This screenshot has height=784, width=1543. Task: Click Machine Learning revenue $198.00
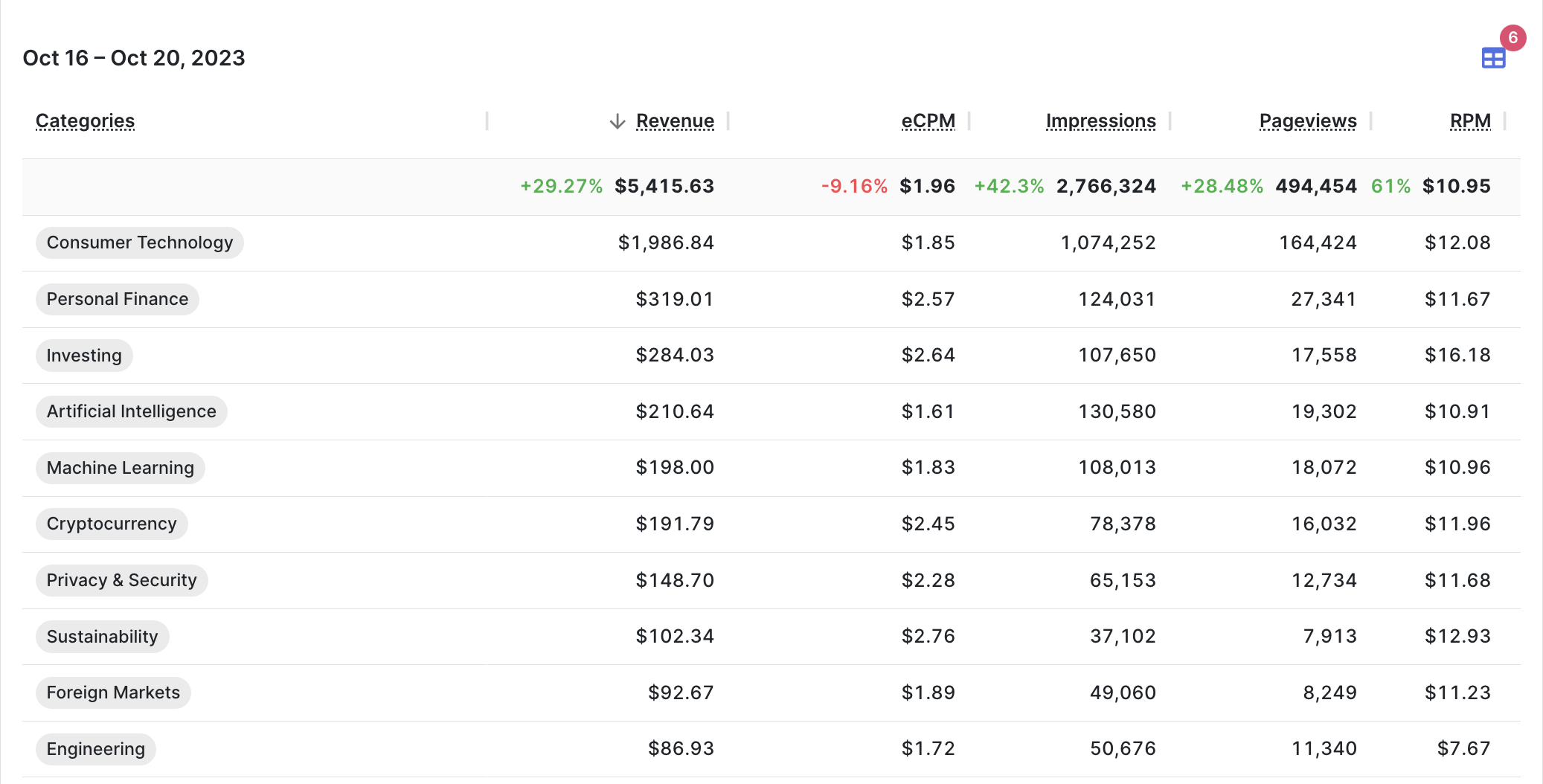click(x=675, y=467)
